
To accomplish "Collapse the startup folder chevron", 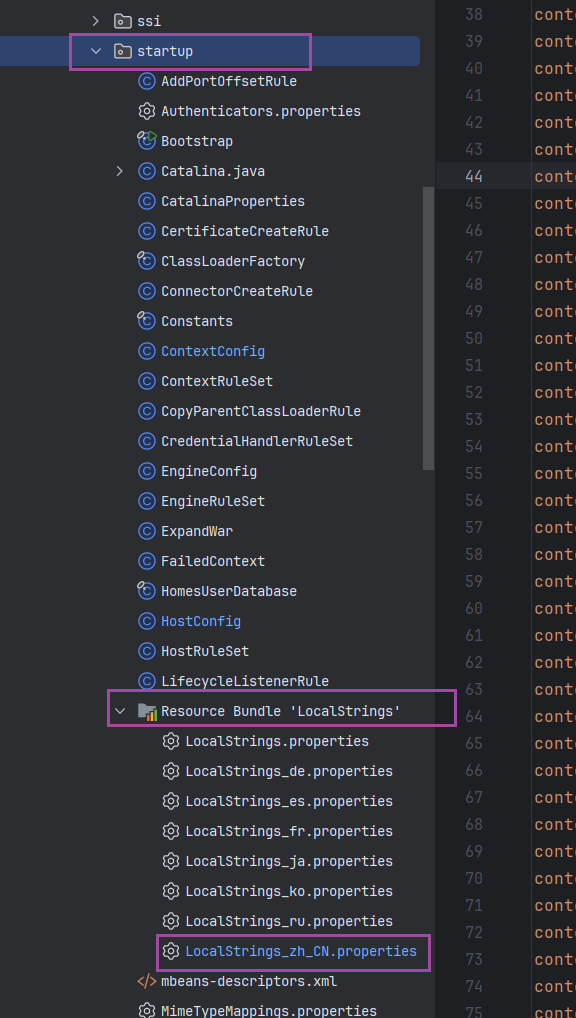I will [x=96, y=51].
